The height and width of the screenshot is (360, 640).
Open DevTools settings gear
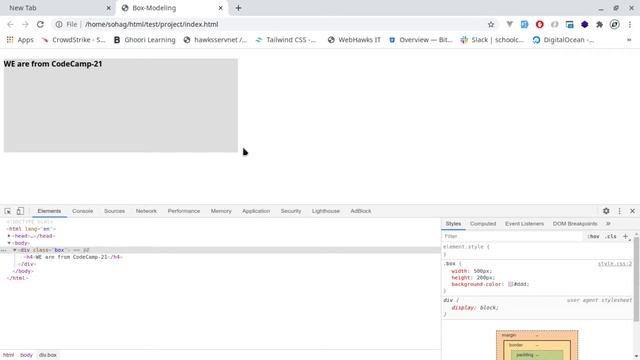(606, 211)
